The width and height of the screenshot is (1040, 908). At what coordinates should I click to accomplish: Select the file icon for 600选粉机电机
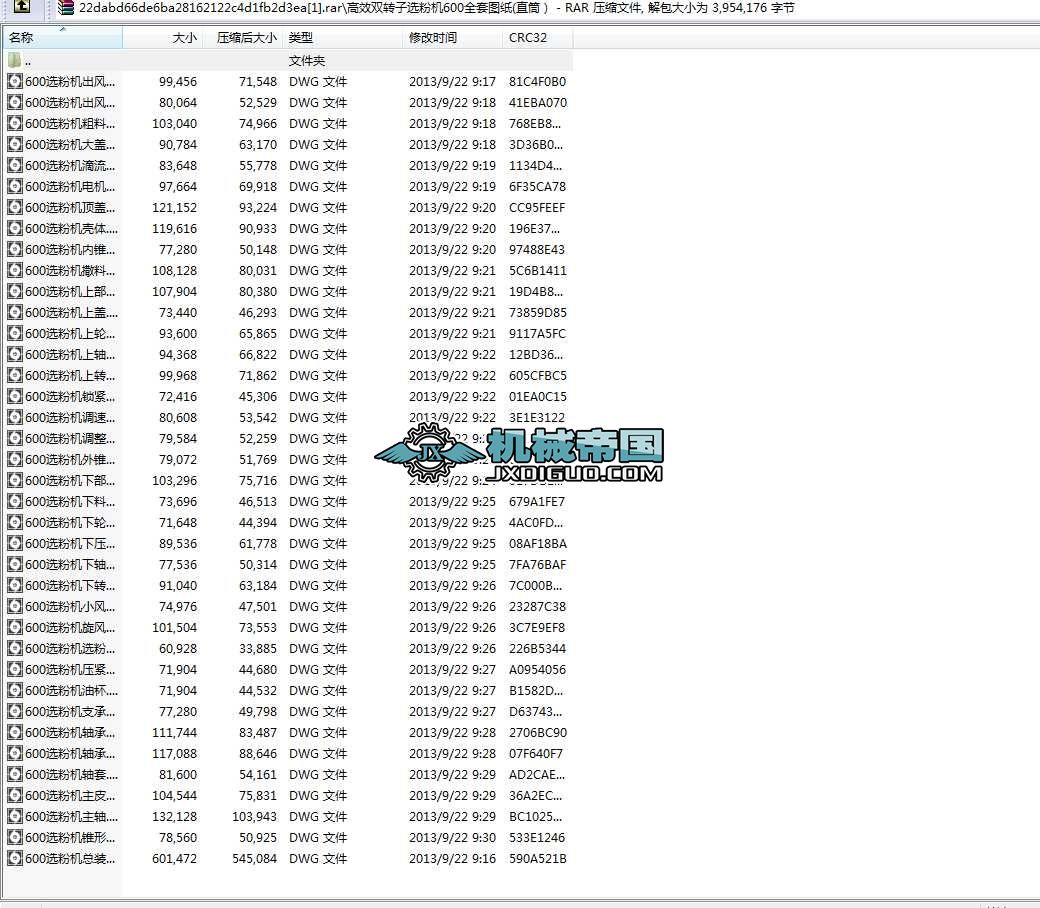click(x=15, y=186)
